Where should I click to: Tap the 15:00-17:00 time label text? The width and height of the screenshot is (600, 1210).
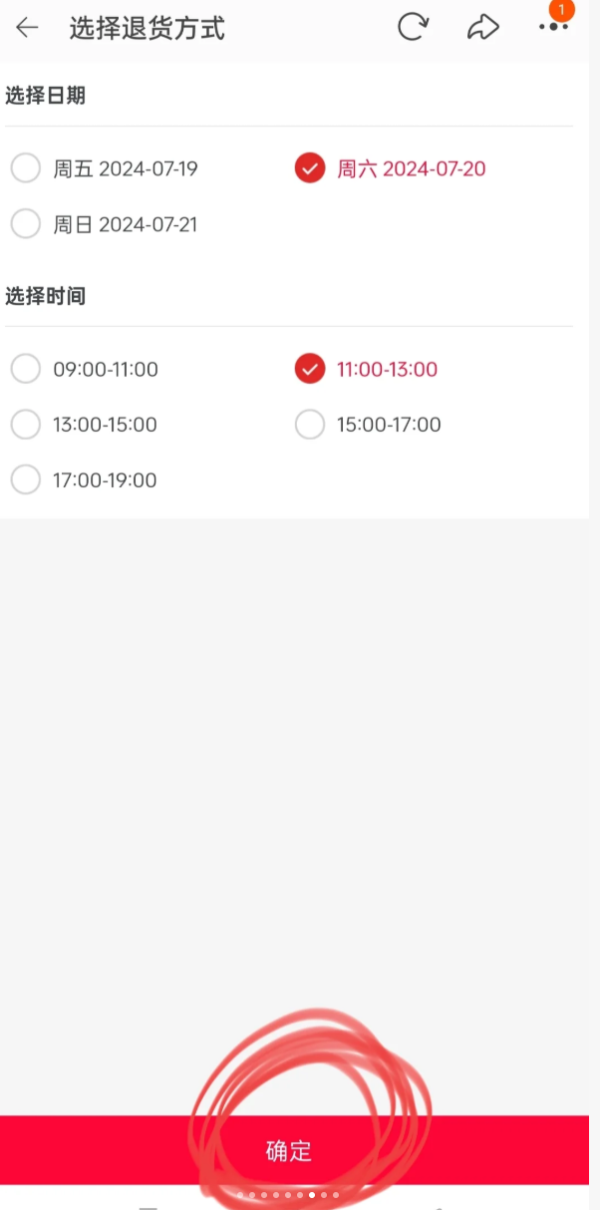(x=388, y=424)
